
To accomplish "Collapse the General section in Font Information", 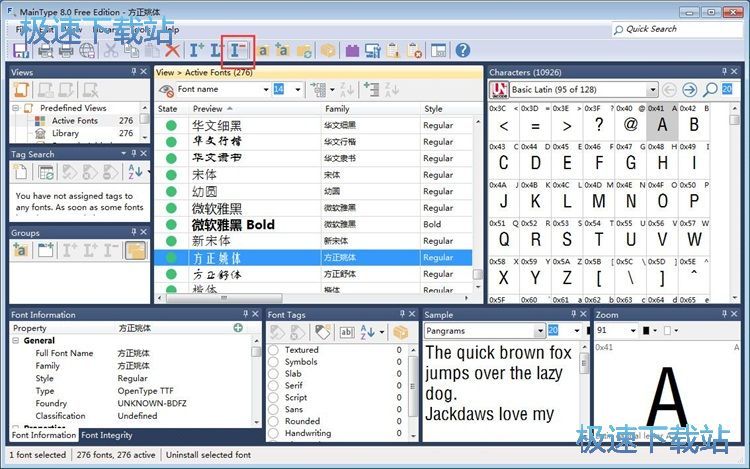I will click(x=16, y=340).
